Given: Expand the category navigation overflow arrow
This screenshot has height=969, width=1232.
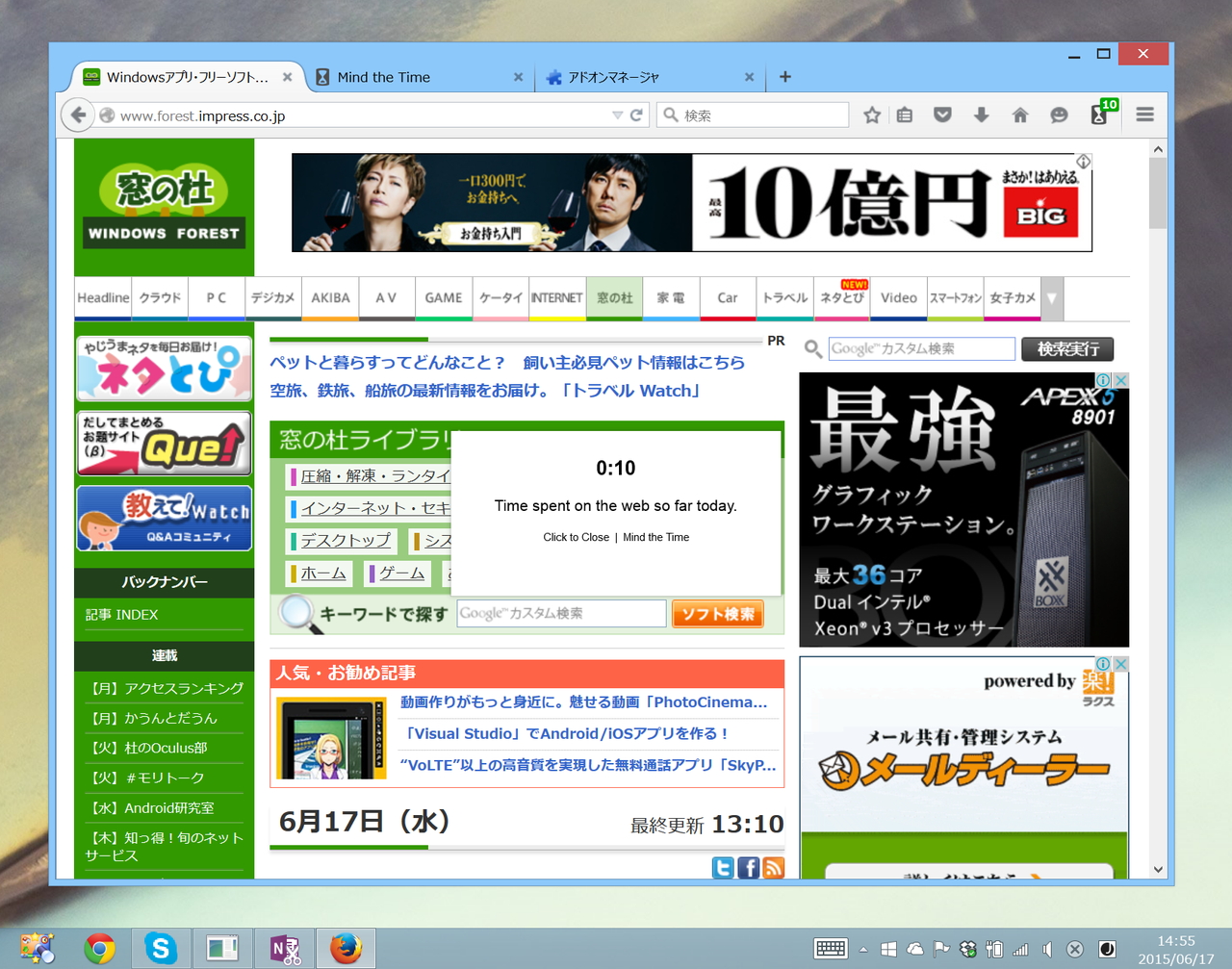Looking at the screenshot, I should 1052,298.
